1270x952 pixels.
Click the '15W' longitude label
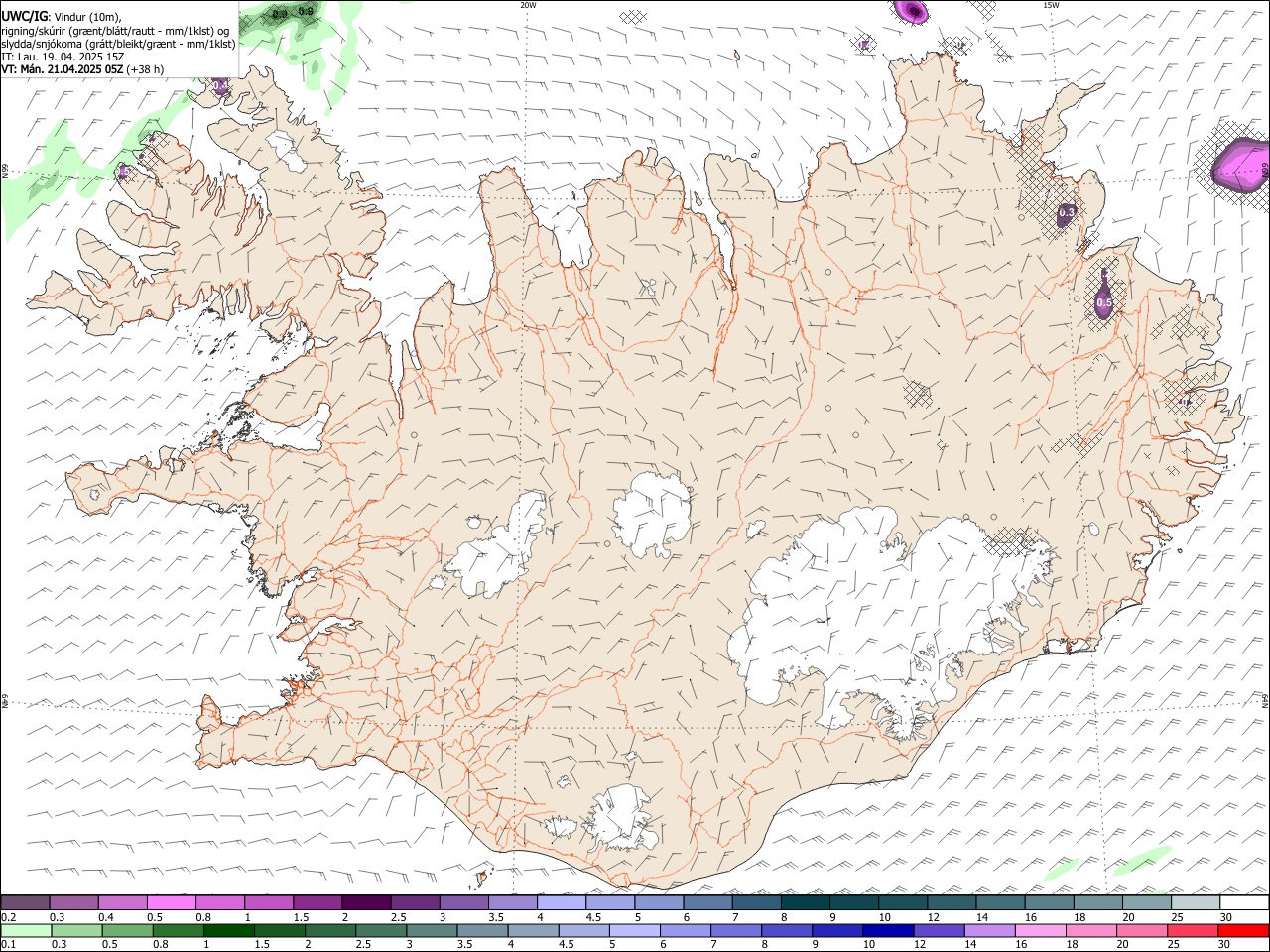click(x=1050, y=5)
